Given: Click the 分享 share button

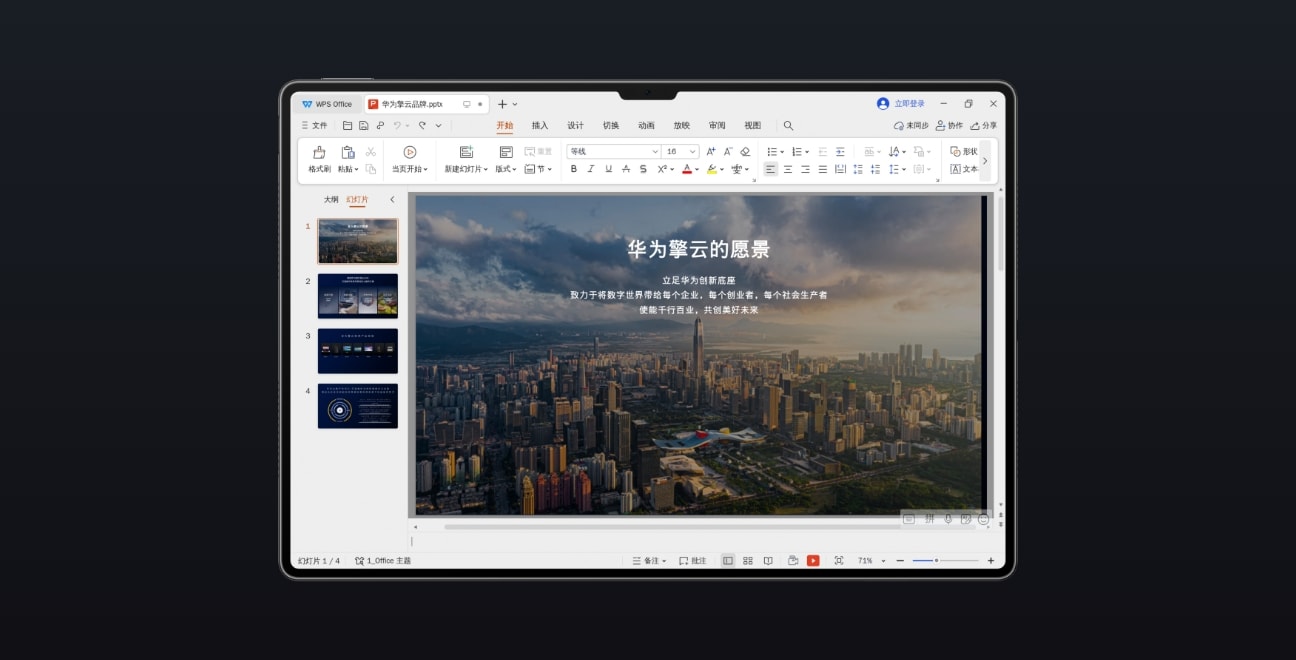Looking at the screenshot, I should 983,125.
